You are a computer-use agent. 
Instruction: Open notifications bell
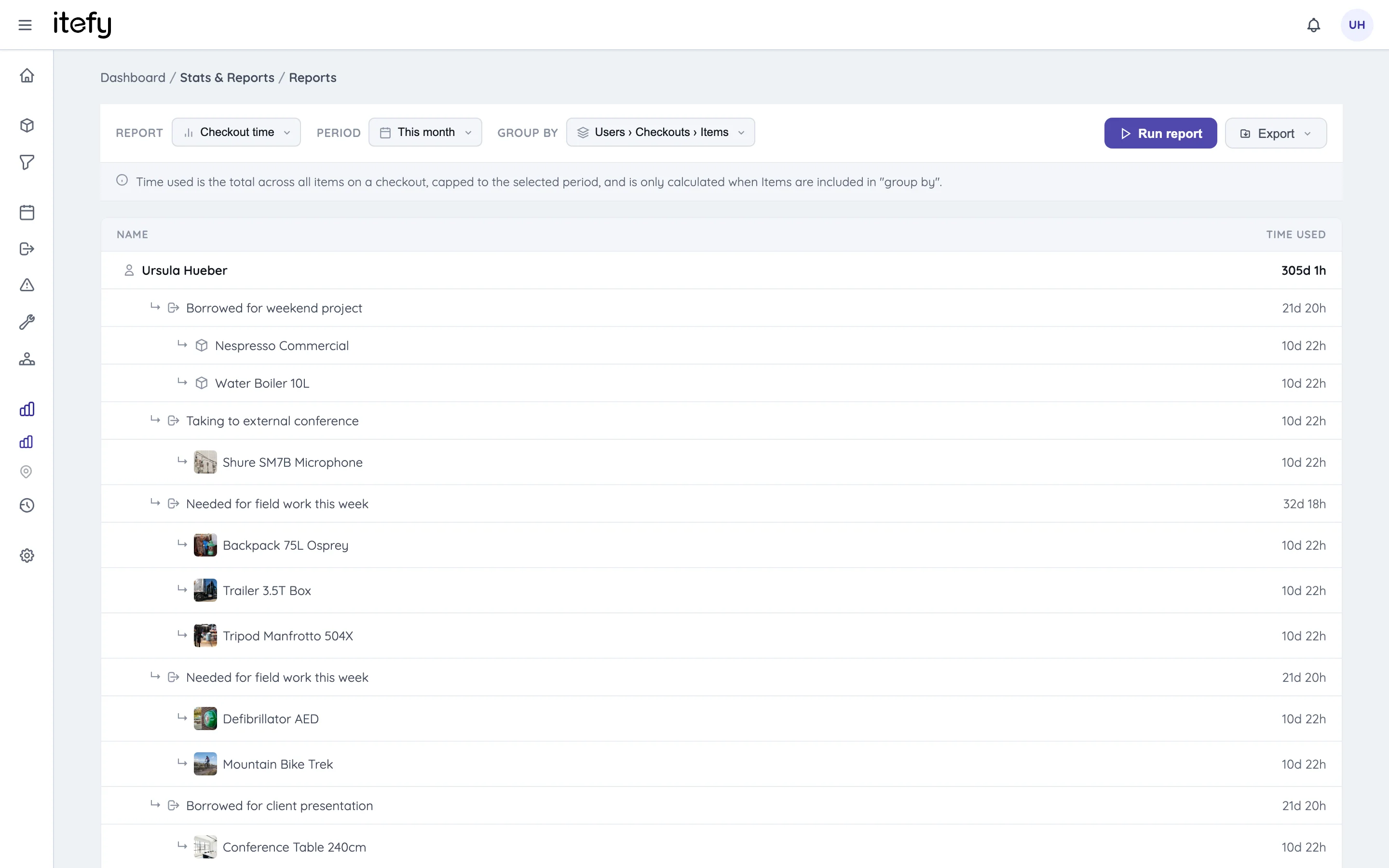1313,25
